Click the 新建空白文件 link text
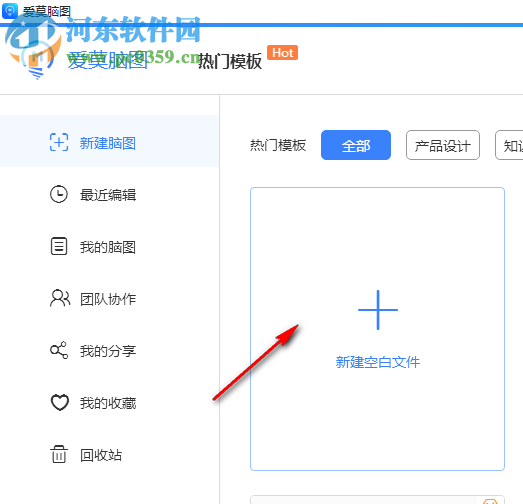The width and height of the screenshot is (523, 504). pyautogui.click(x=378, y=362)
